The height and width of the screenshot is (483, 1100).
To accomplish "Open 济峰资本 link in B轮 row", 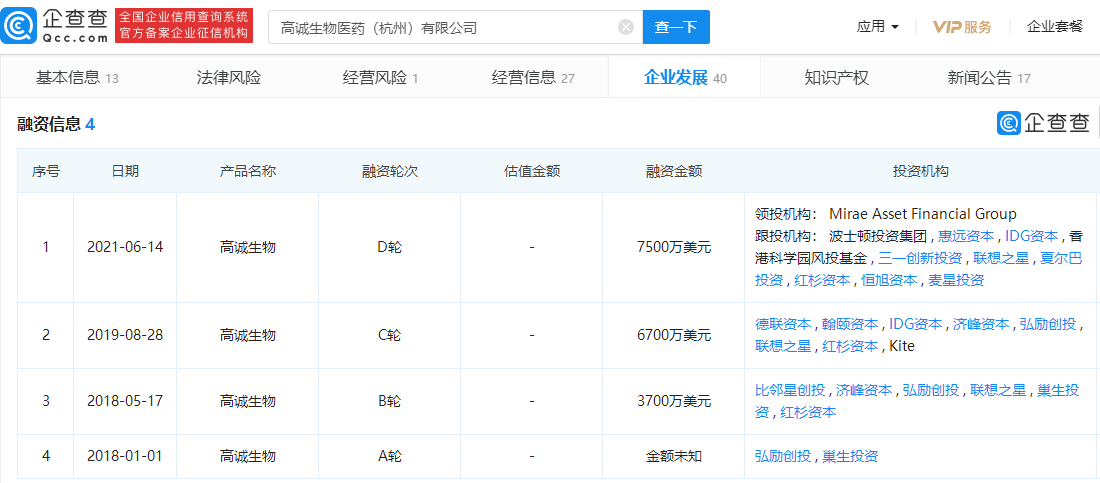I will point(864,390).
